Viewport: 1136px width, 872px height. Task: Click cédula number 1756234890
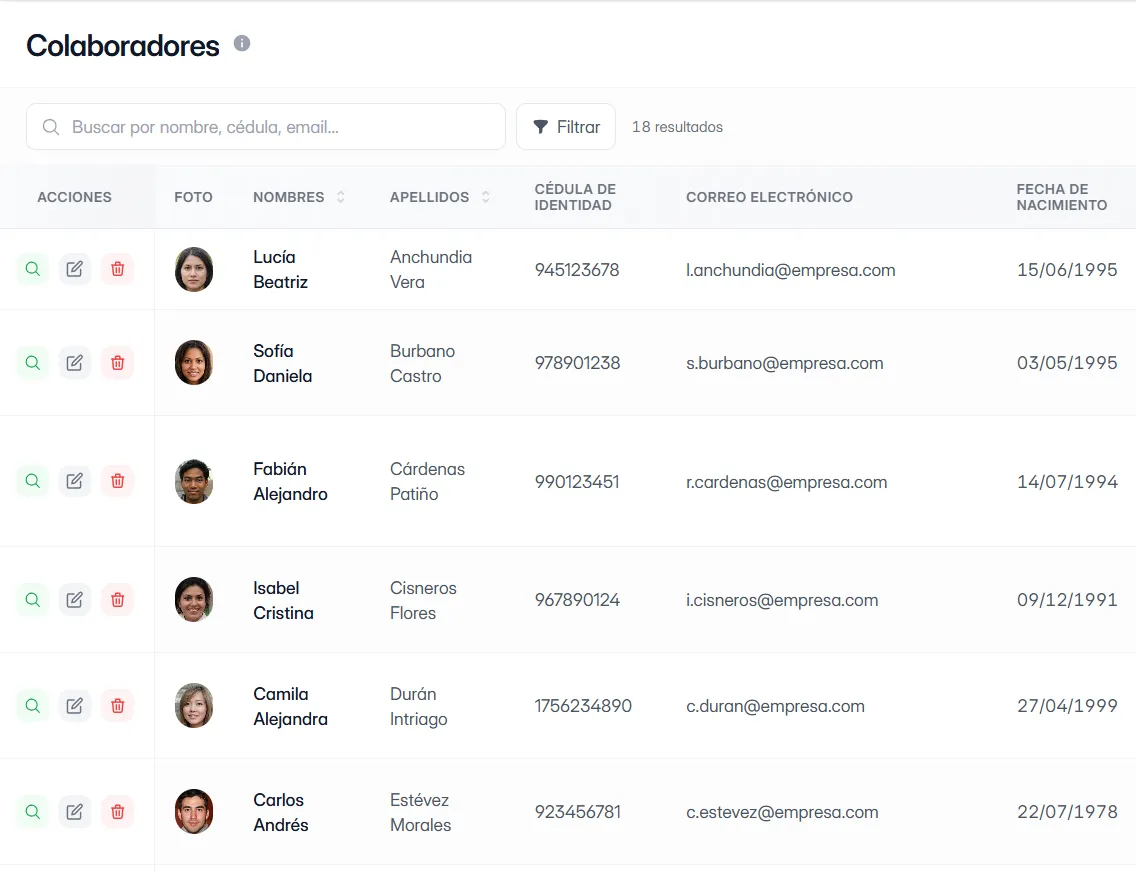coord(583,706)
